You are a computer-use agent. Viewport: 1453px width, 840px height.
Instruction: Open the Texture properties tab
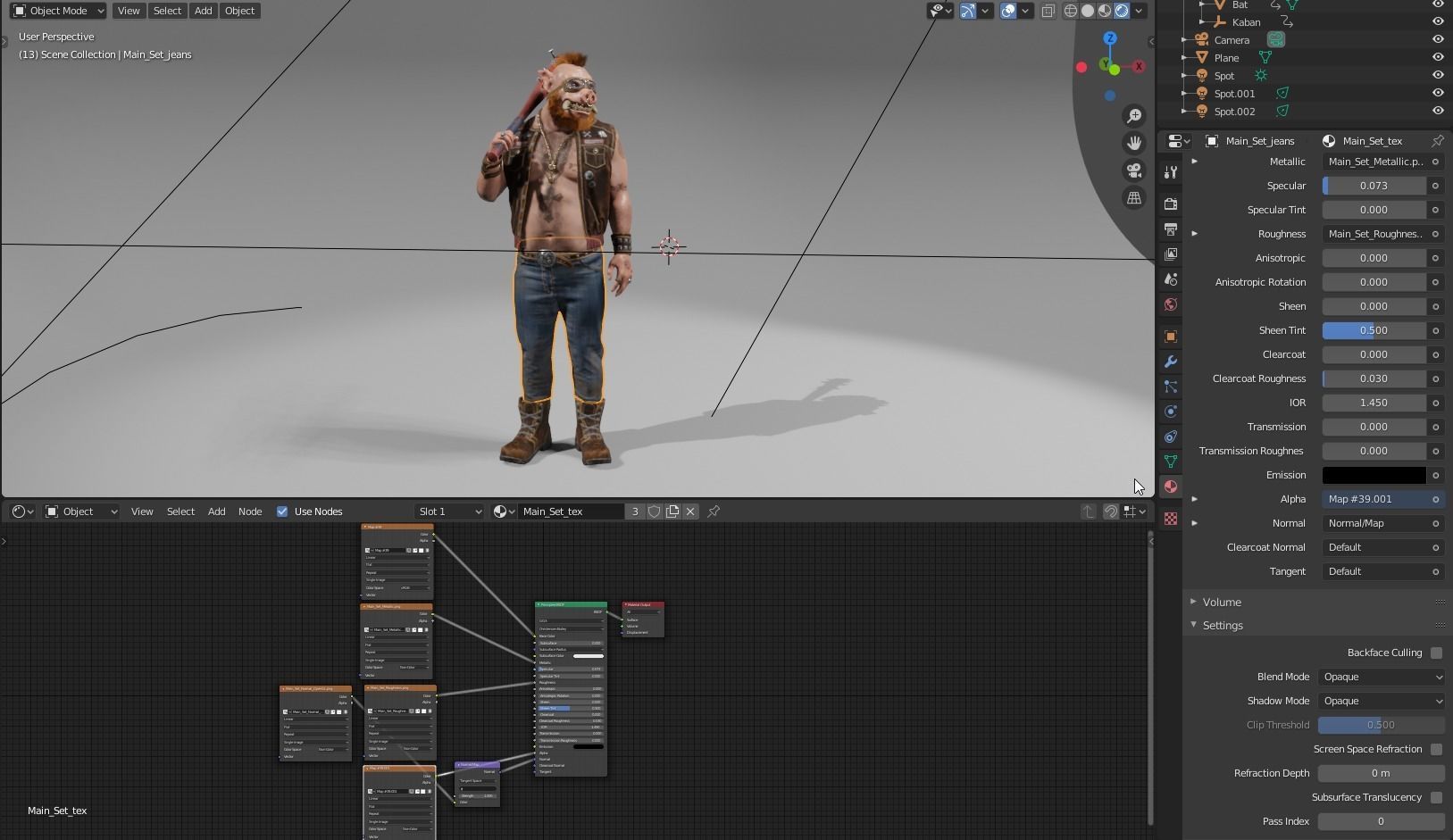pos(1171,519)
